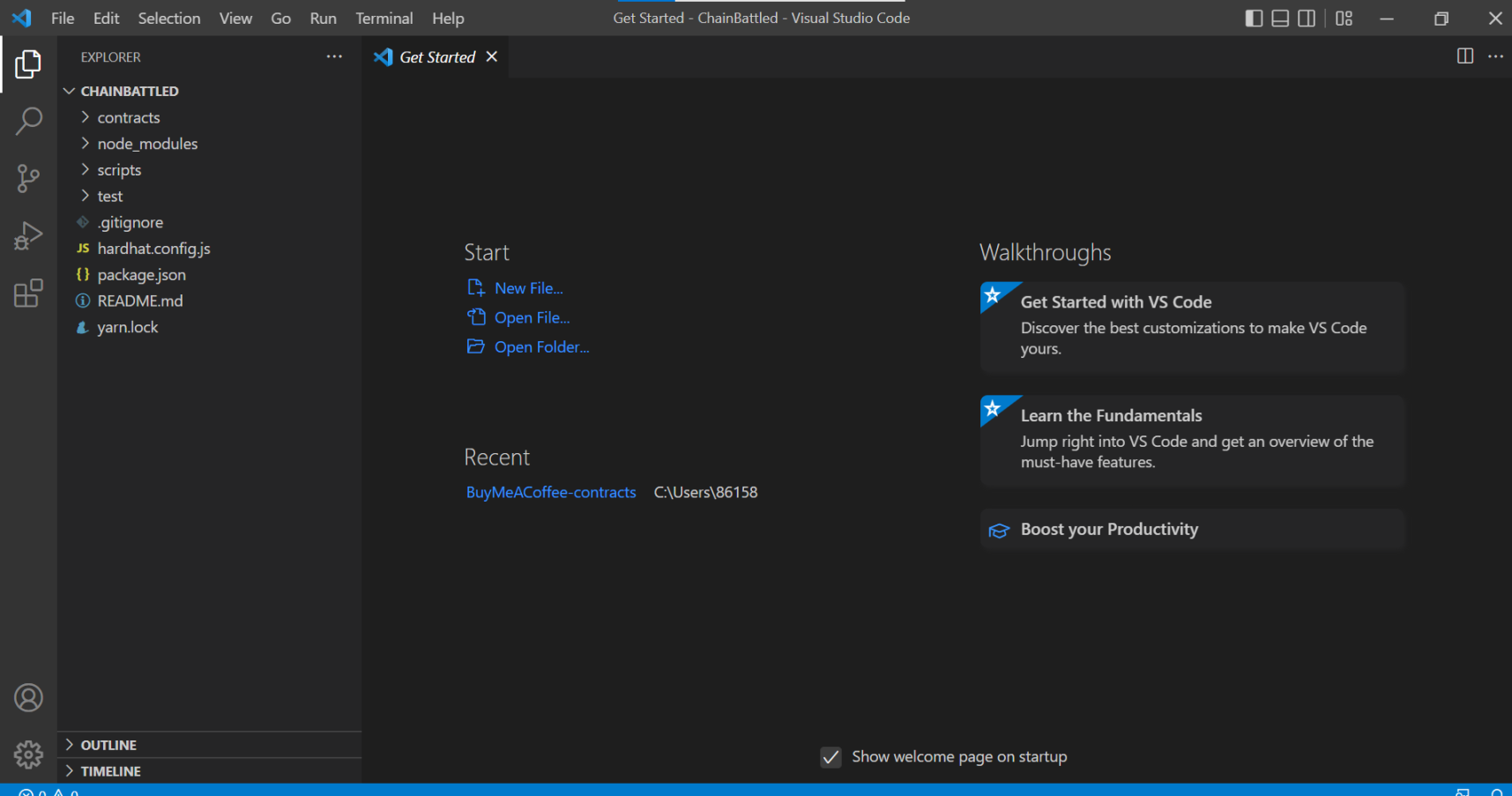Close the Get Started tab
Image resolution: width=1512 pixels, height=796 pixels.
[x=492, y=56]
